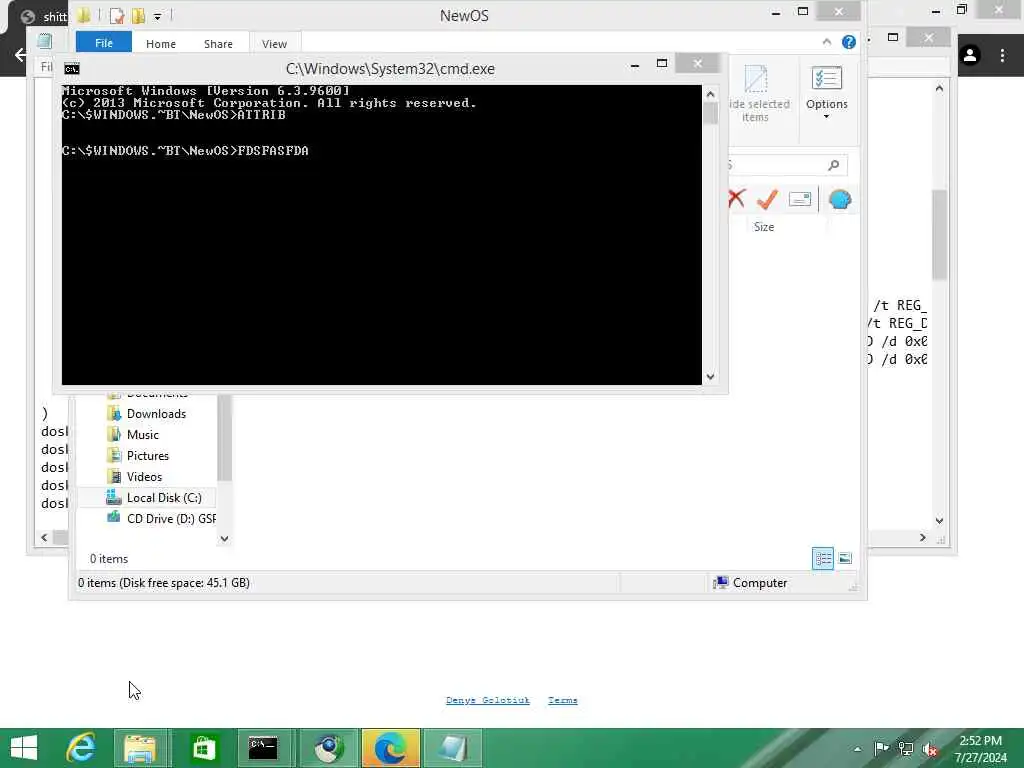Expand the Options dropdown arrow
The image size is (1024, 768).
pyautogui.click(x=826, y=117)
